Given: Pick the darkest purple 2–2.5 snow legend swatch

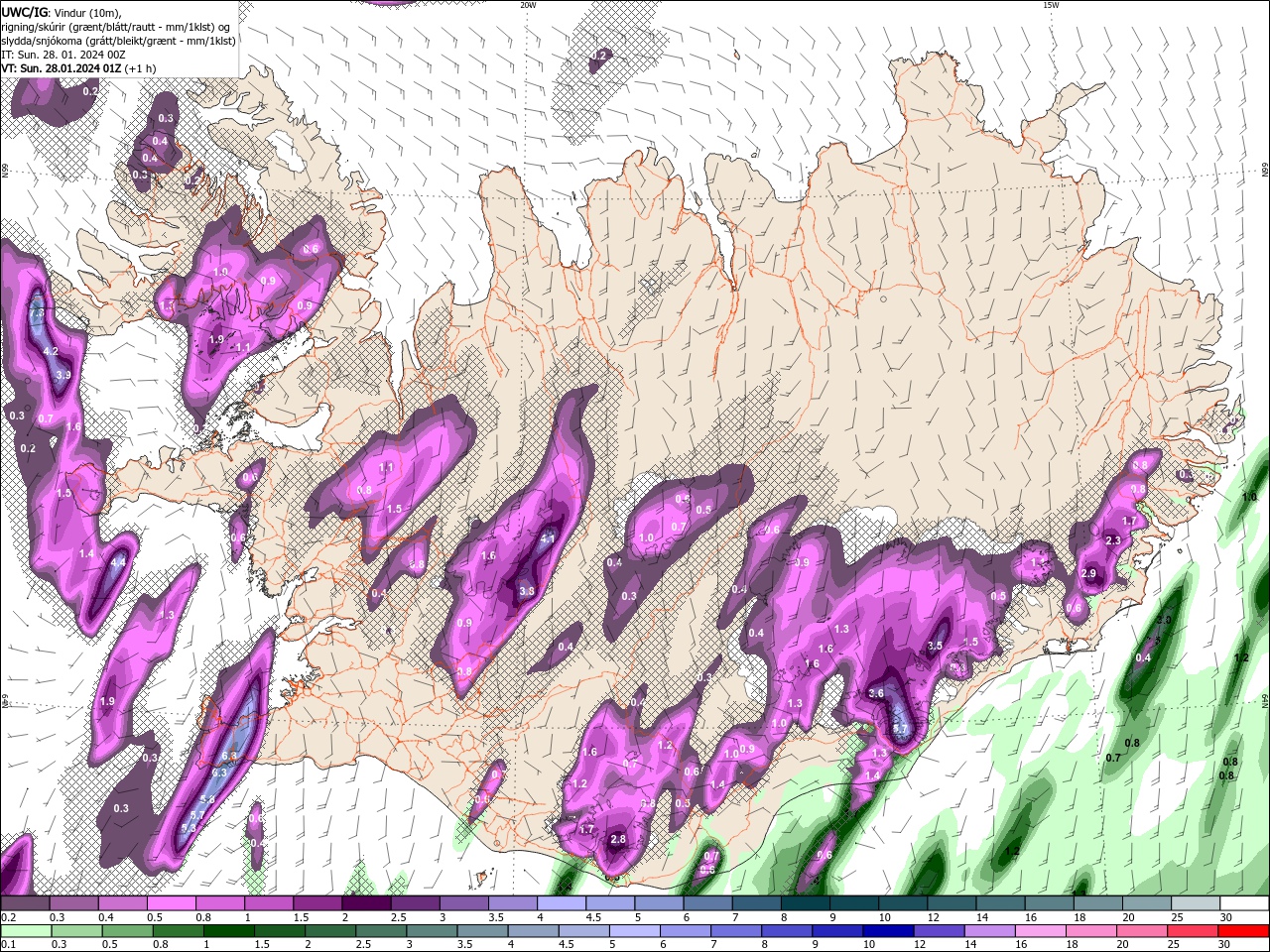Looking at the screenshot, I should click(x=366, y=903).
